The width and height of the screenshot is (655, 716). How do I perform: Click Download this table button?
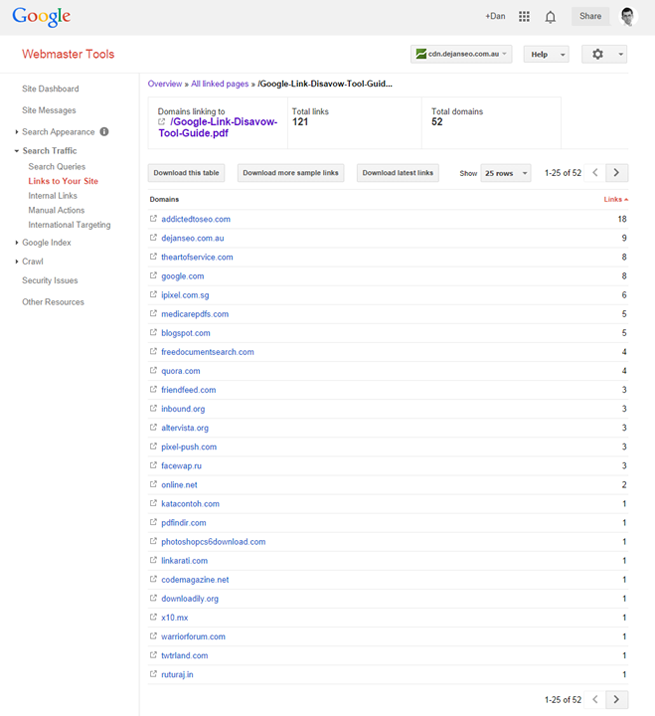[x=186, y=173]
